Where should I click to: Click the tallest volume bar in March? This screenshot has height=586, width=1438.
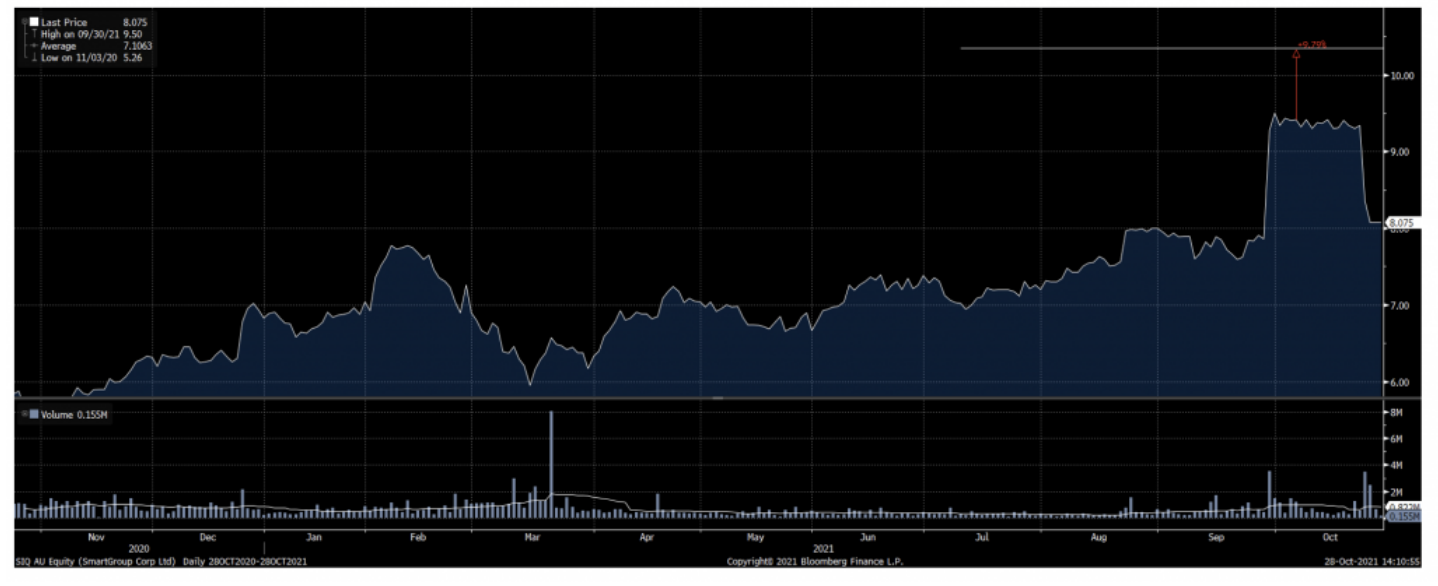point(551,462)
